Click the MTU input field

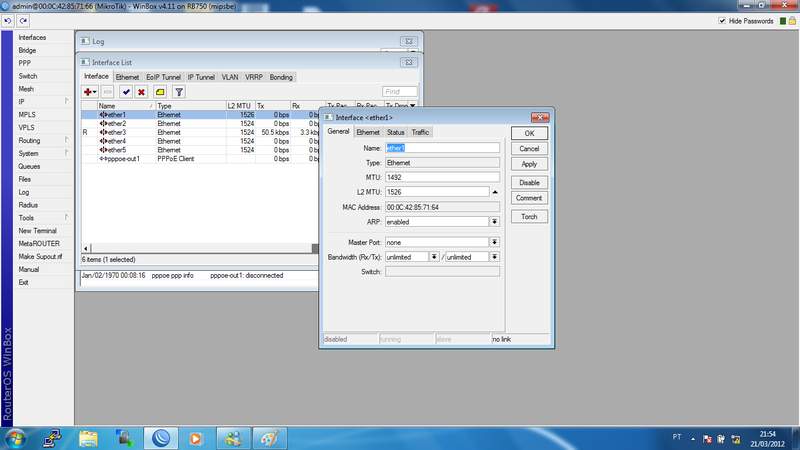[x=442, y=177]
